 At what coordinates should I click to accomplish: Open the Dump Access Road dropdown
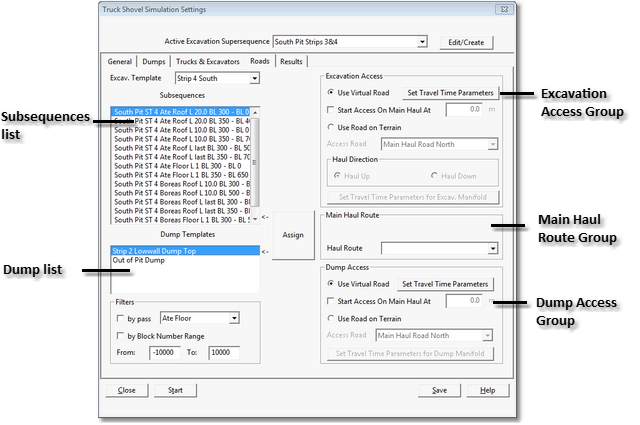(x=487, y=335)
